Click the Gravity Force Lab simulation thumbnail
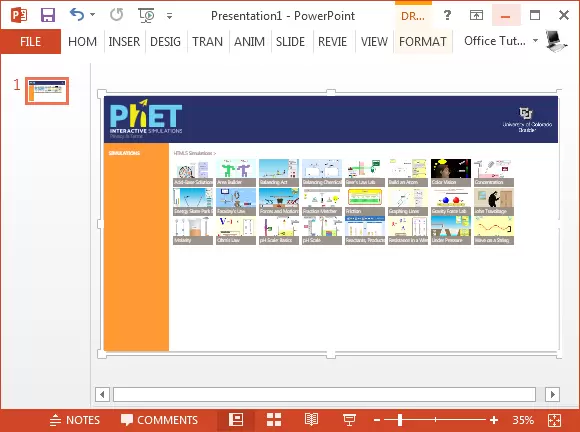Screen dimensions: 580x432 (451, 202)
